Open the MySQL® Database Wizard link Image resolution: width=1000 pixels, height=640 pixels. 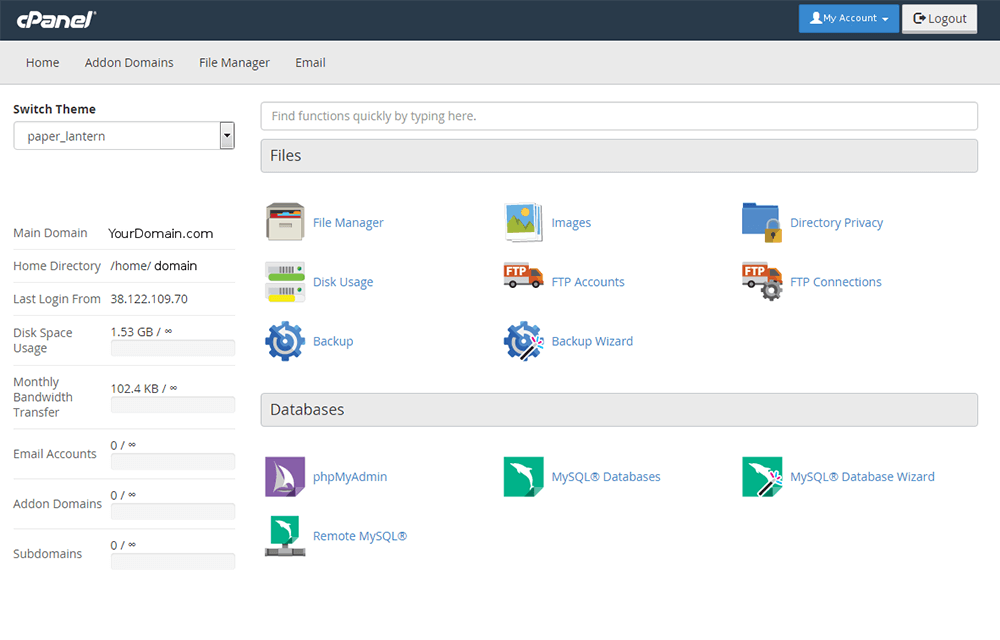click(x=862, y=477)
